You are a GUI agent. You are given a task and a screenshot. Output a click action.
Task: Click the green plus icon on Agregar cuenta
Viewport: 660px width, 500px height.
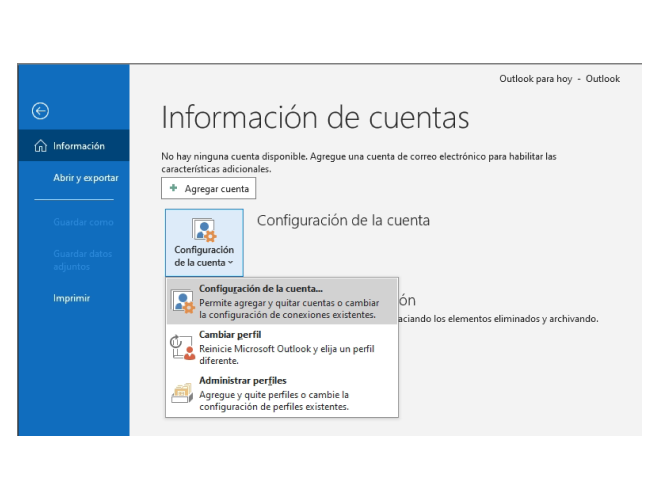click(174, 188)
